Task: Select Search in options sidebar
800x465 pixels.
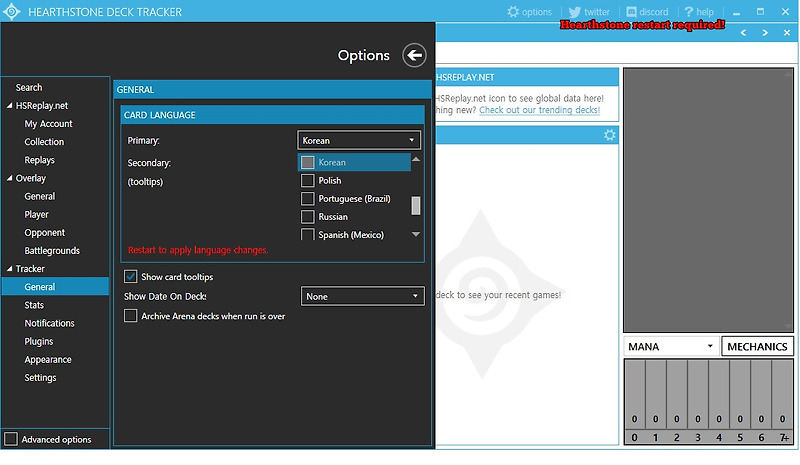Action: (29, 87)
